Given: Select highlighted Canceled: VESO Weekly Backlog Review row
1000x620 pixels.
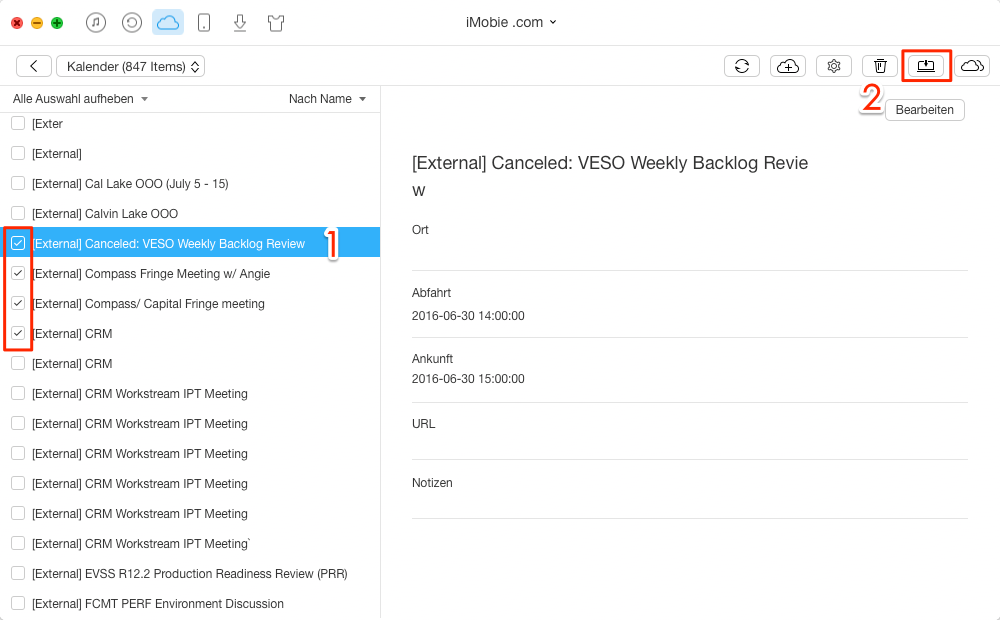Looking at the screenshot, I should [190, 242].
